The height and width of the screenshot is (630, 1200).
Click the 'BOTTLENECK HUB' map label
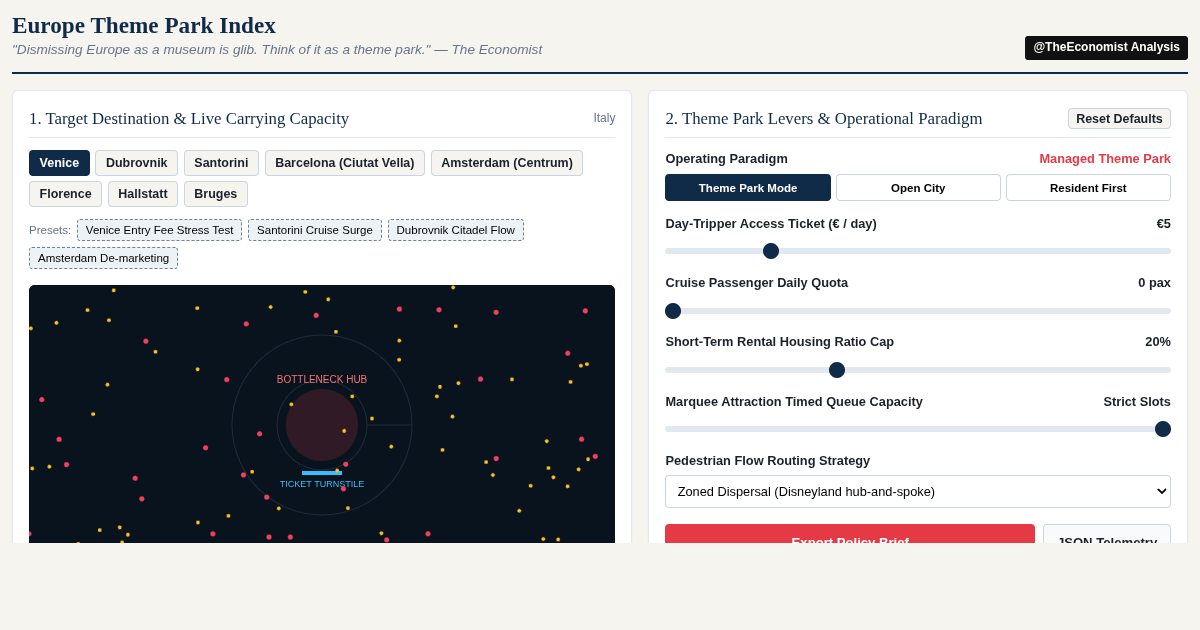[x=322, y=380]
